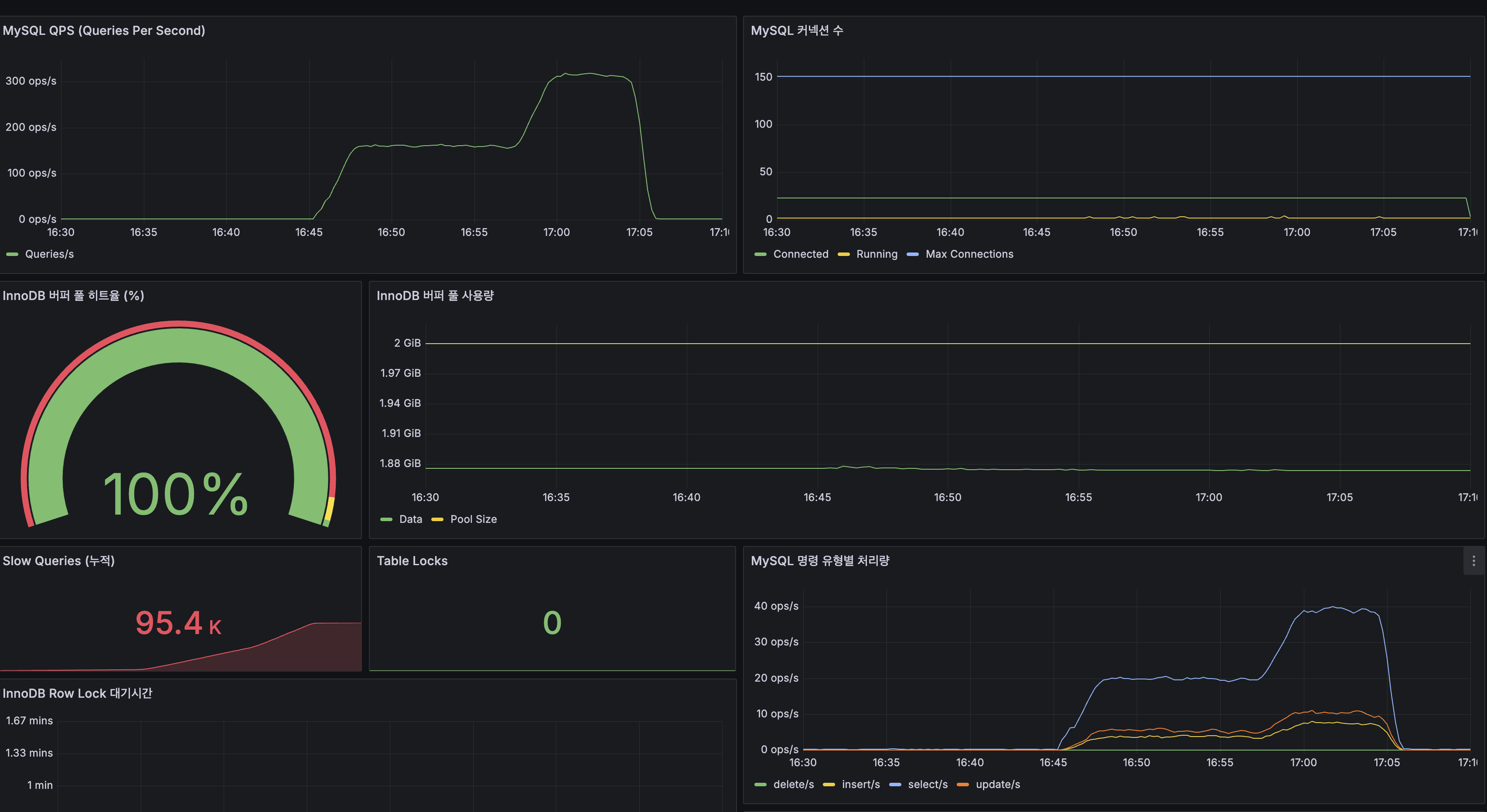The height and width of the screenshot is (812, 1487).
Task: Open the Table Locks panel menu
Action: tap(412, 560)
